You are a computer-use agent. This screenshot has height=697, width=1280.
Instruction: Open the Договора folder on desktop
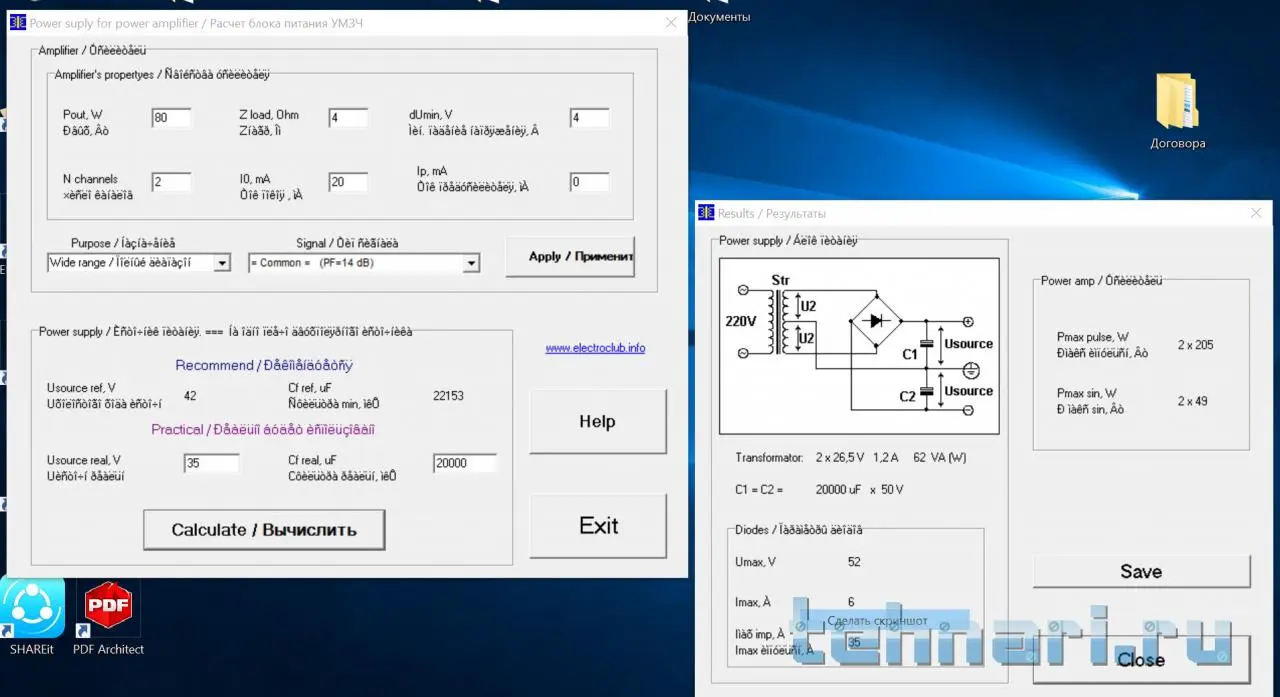(x=1177, y=102)
